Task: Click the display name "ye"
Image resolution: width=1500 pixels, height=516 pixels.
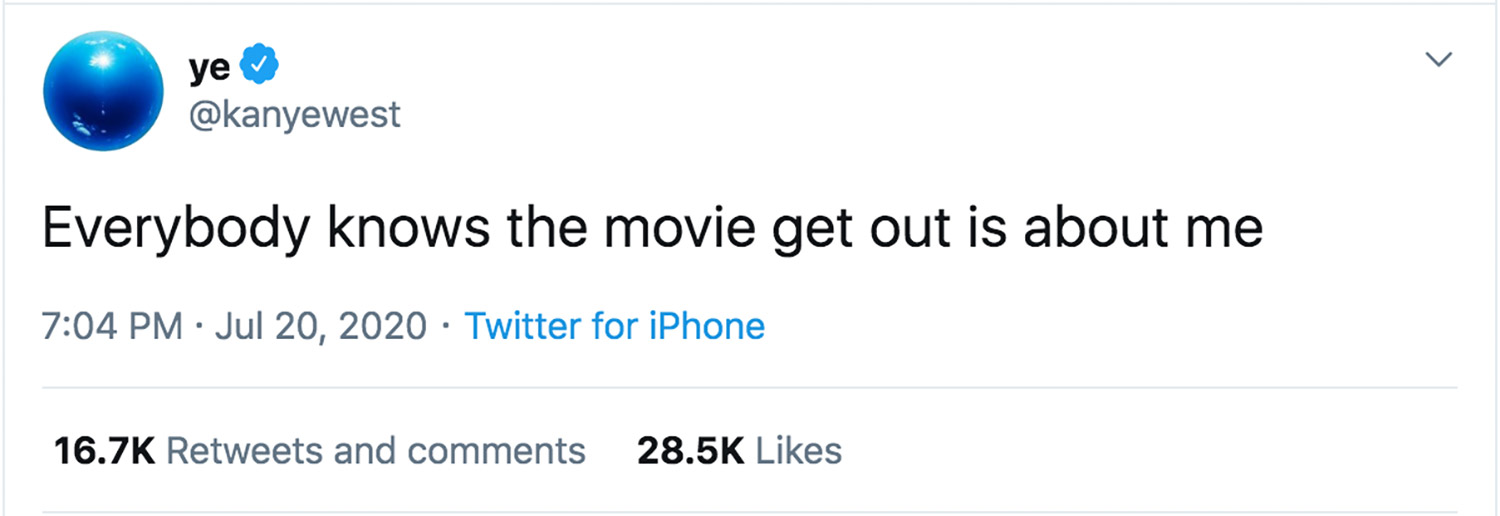Action: [x=209, y=68]
